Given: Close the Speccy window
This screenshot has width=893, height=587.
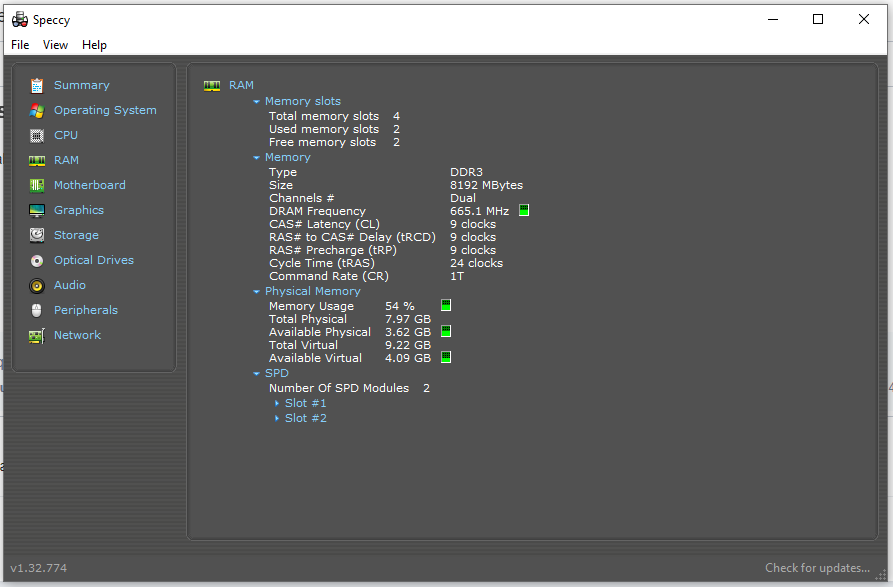Looking at the screenshot, I should [863, 19].
